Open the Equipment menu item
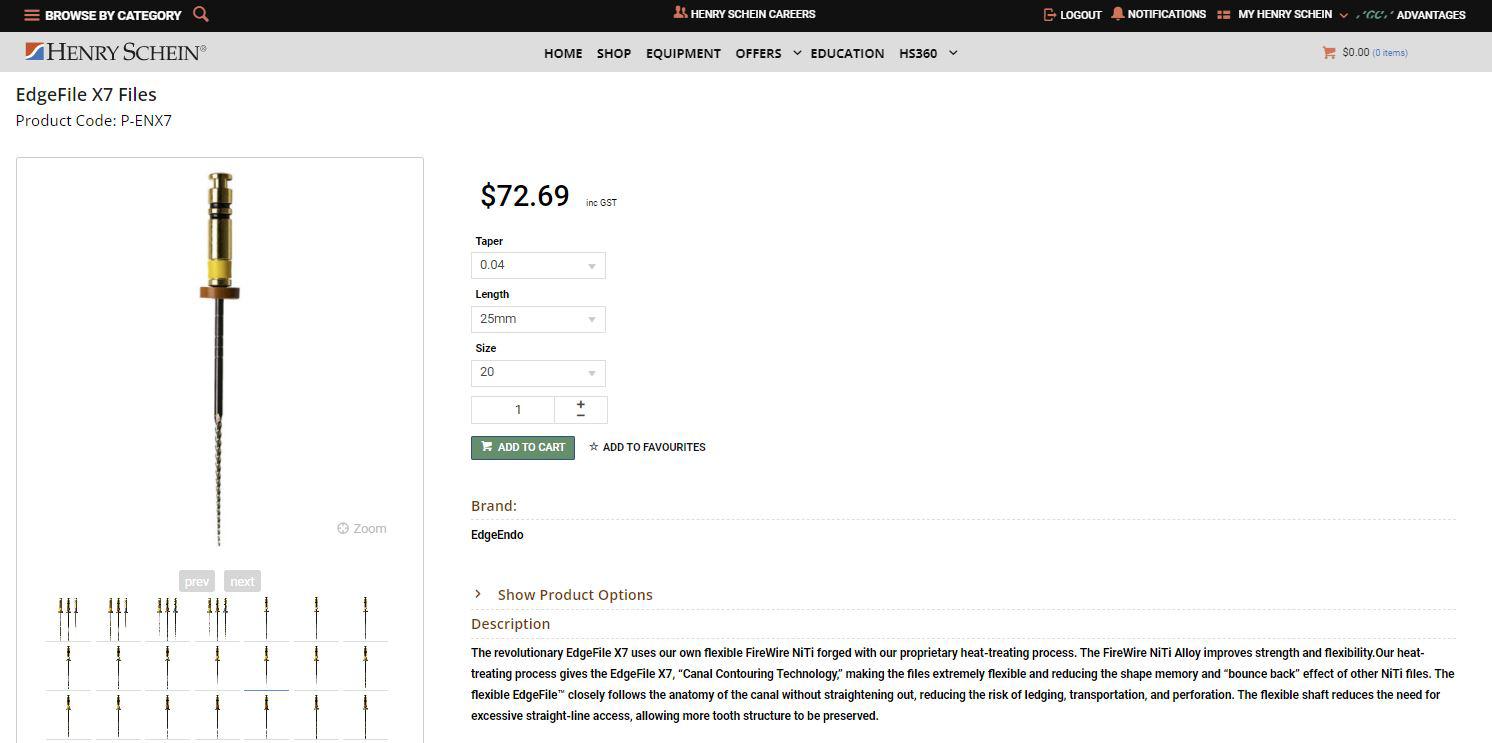This screenshot has width=1492, height=743. tap(683, 53)
